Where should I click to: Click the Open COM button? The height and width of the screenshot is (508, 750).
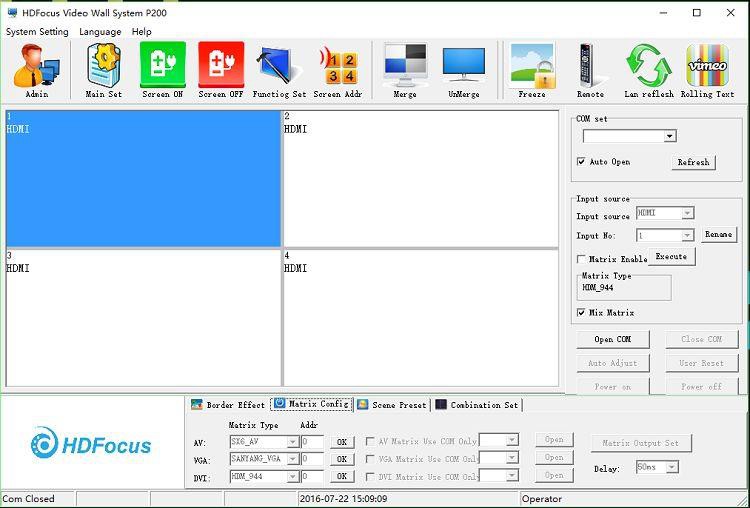tap(612, 340)
